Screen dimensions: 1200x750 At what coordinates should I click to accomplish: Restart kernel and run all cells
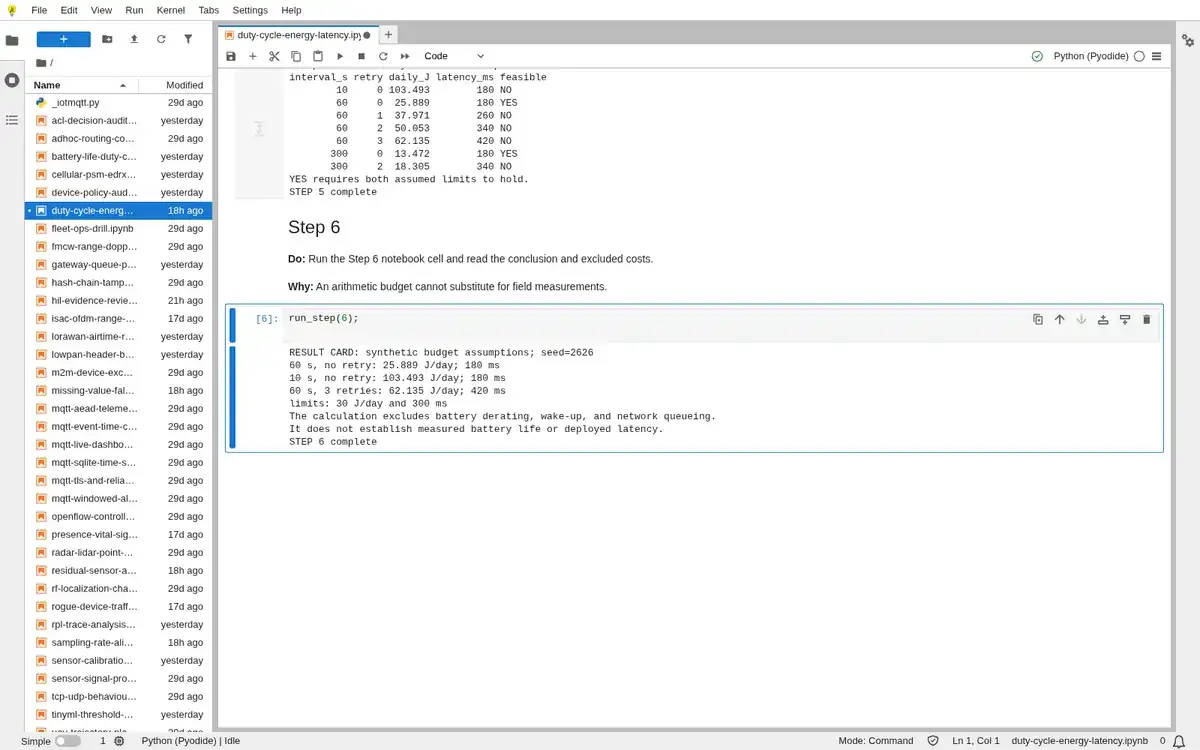click(x=405, y=56)
